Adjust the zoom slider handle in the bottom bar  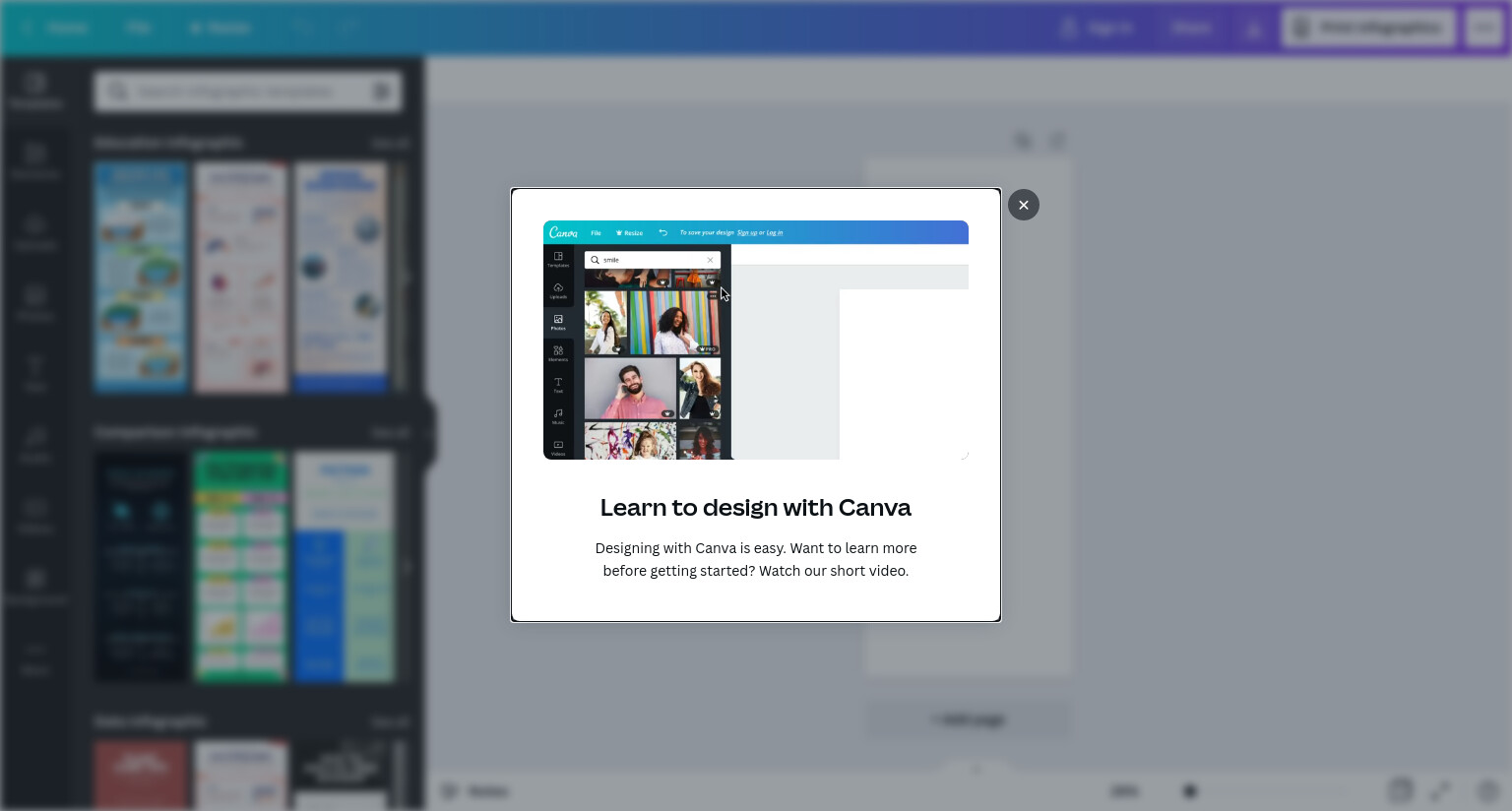[x=1190, y=791]
